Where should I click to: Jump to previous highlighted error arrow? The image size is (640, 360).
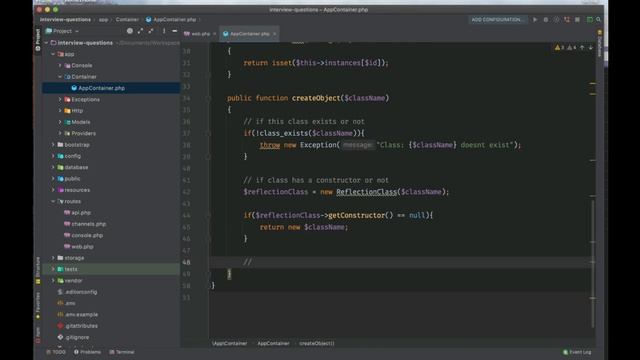point(582,48)
